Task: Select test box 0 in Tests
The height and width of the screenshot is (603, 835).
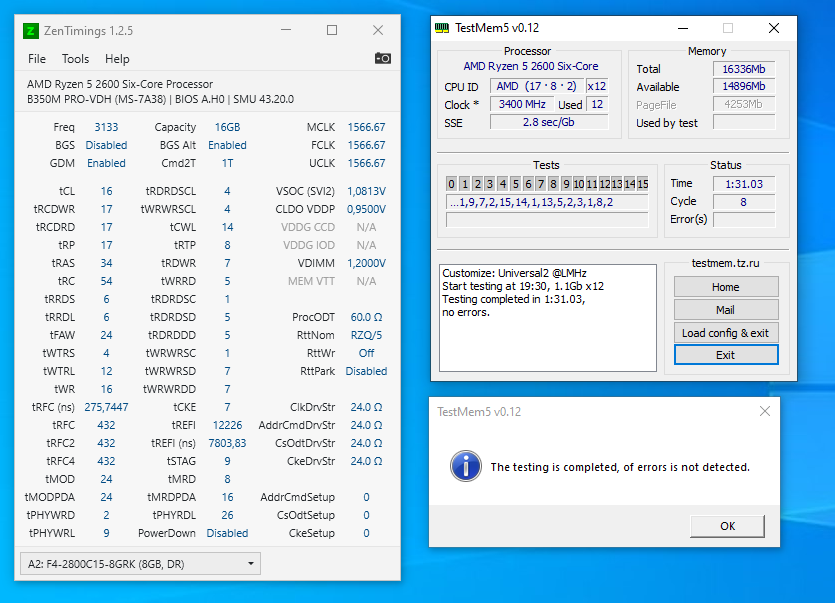Action: (452, 184)
